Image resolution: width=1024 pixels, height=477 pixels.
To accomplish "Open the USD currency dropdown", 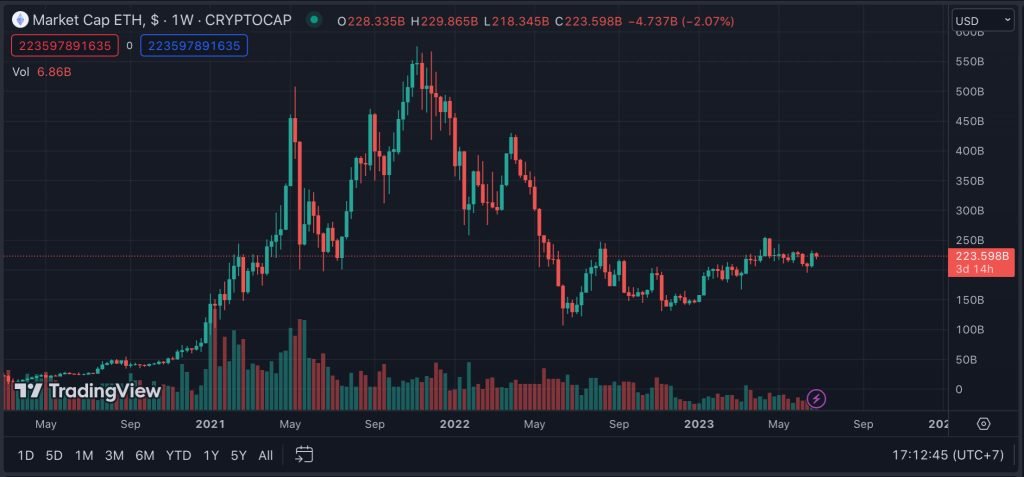I will [x=983, y=21].
